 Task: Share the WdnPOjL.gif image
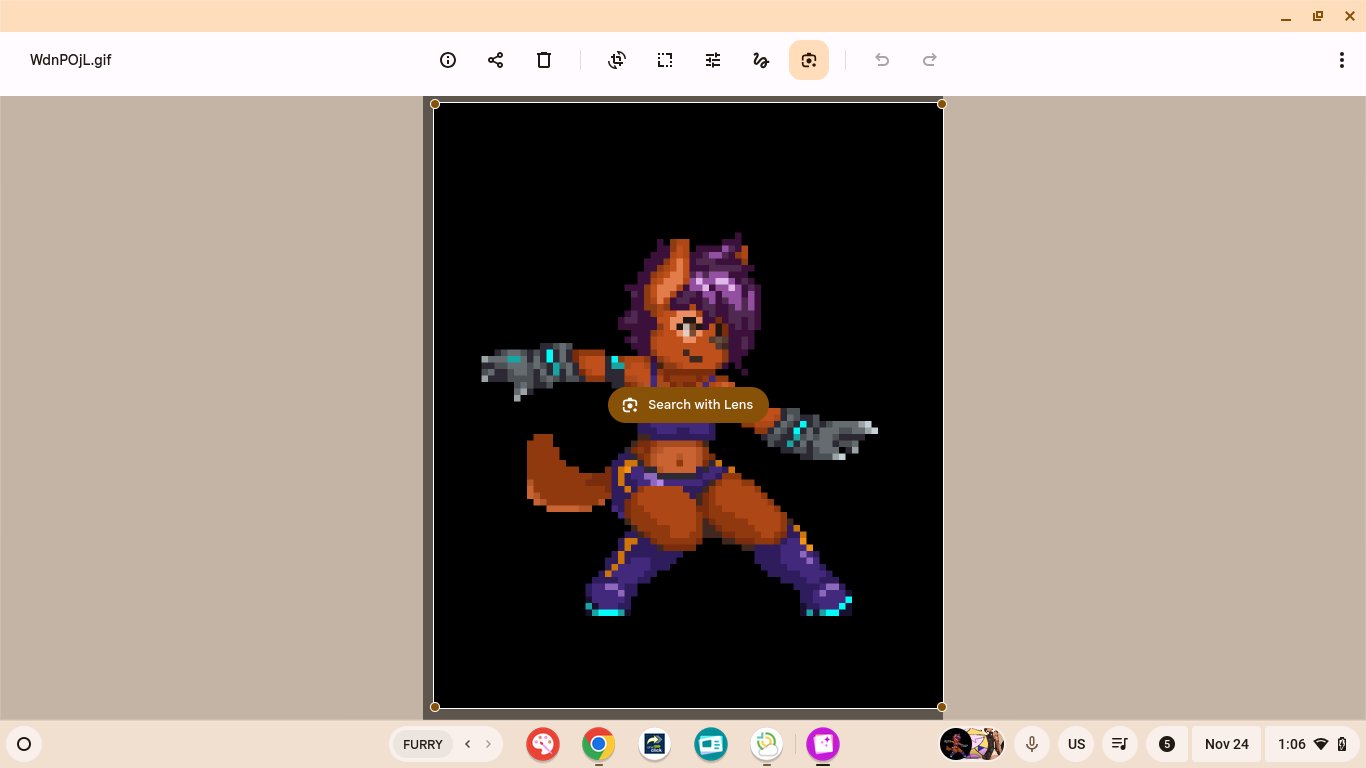(x=496, y=60)
